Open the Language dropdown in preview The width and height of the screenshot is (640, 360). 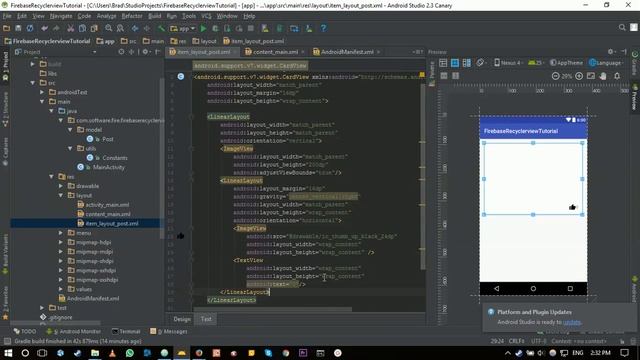607,63
